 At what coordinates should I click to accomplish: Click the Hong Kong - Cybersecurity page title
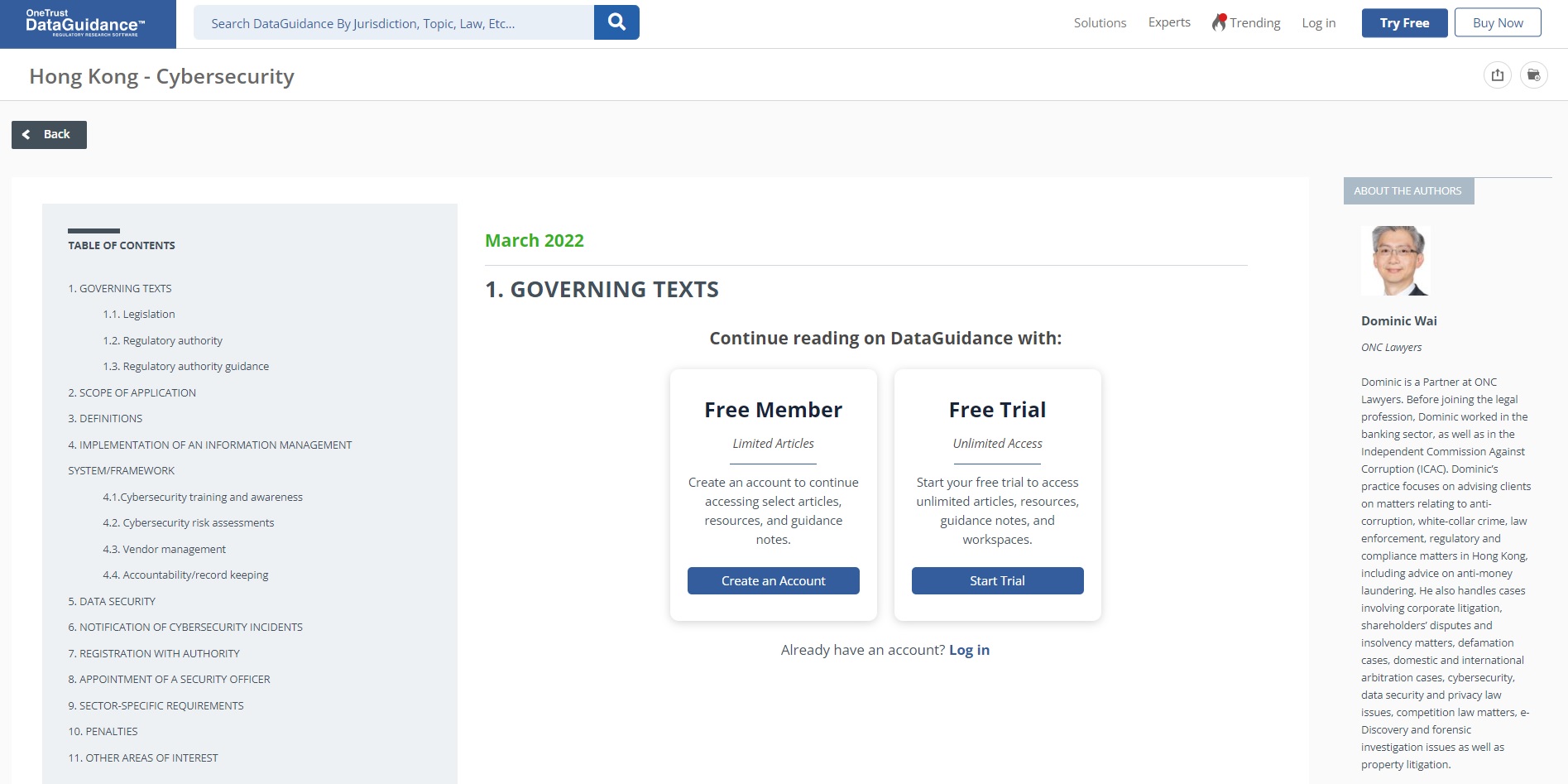(x=162, y=76)
